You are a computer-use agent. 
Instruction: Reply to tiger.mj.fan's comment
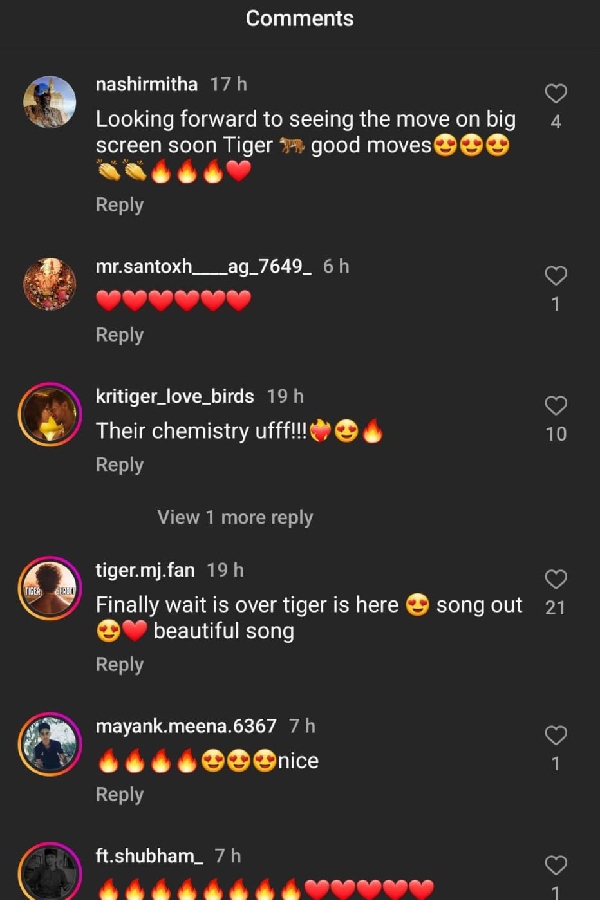(119, 665)
